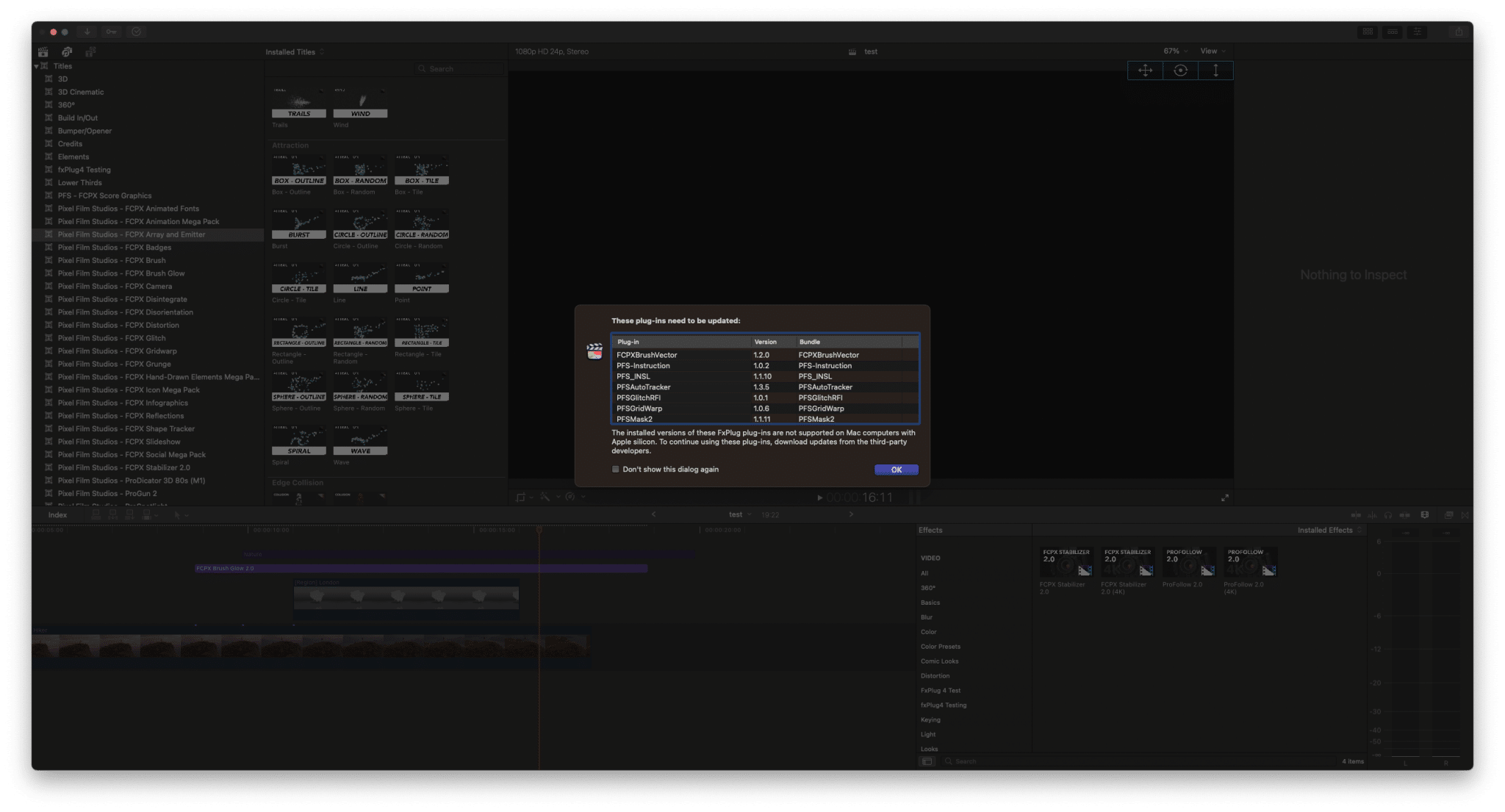Select the four-arrow move control in viewer

tap(1145, 71)
